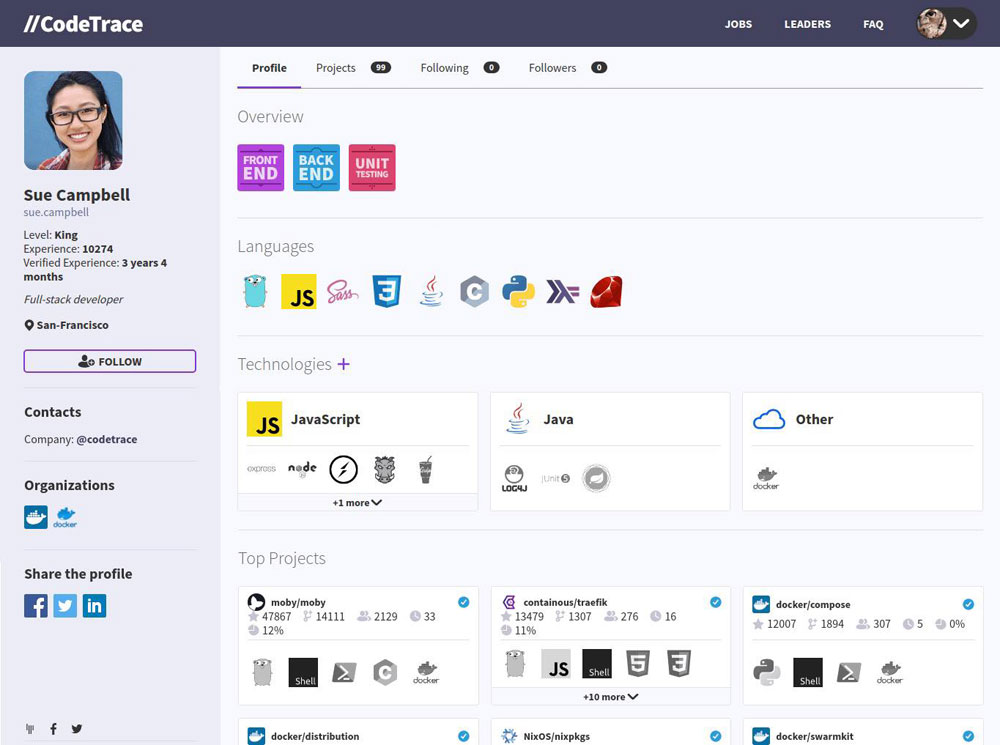Click the Haskell language icon
Viewport: 1000px width, 745px height.
(x=562, y=292)
